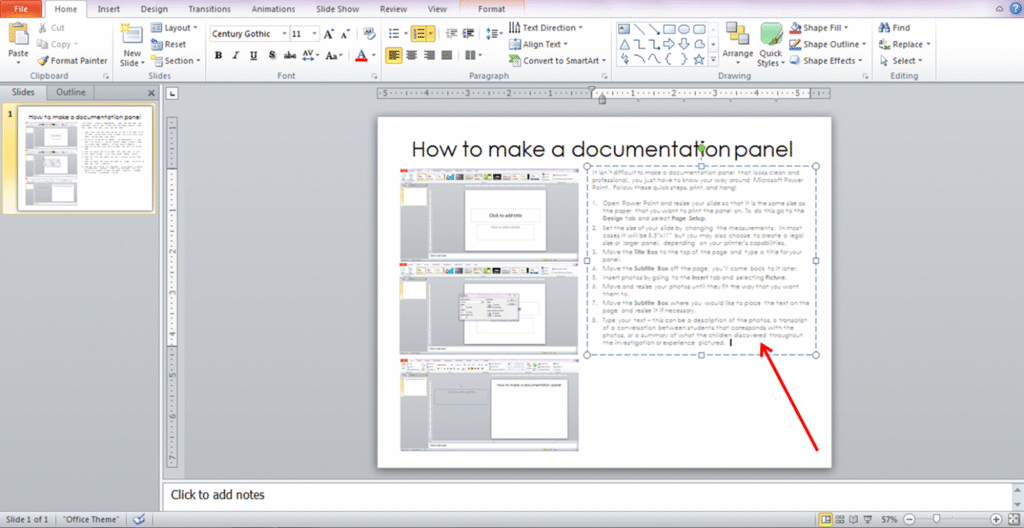1024x528 pixels.
Task: Toggle Bold formatting
Action: click(x=219, y=56)
